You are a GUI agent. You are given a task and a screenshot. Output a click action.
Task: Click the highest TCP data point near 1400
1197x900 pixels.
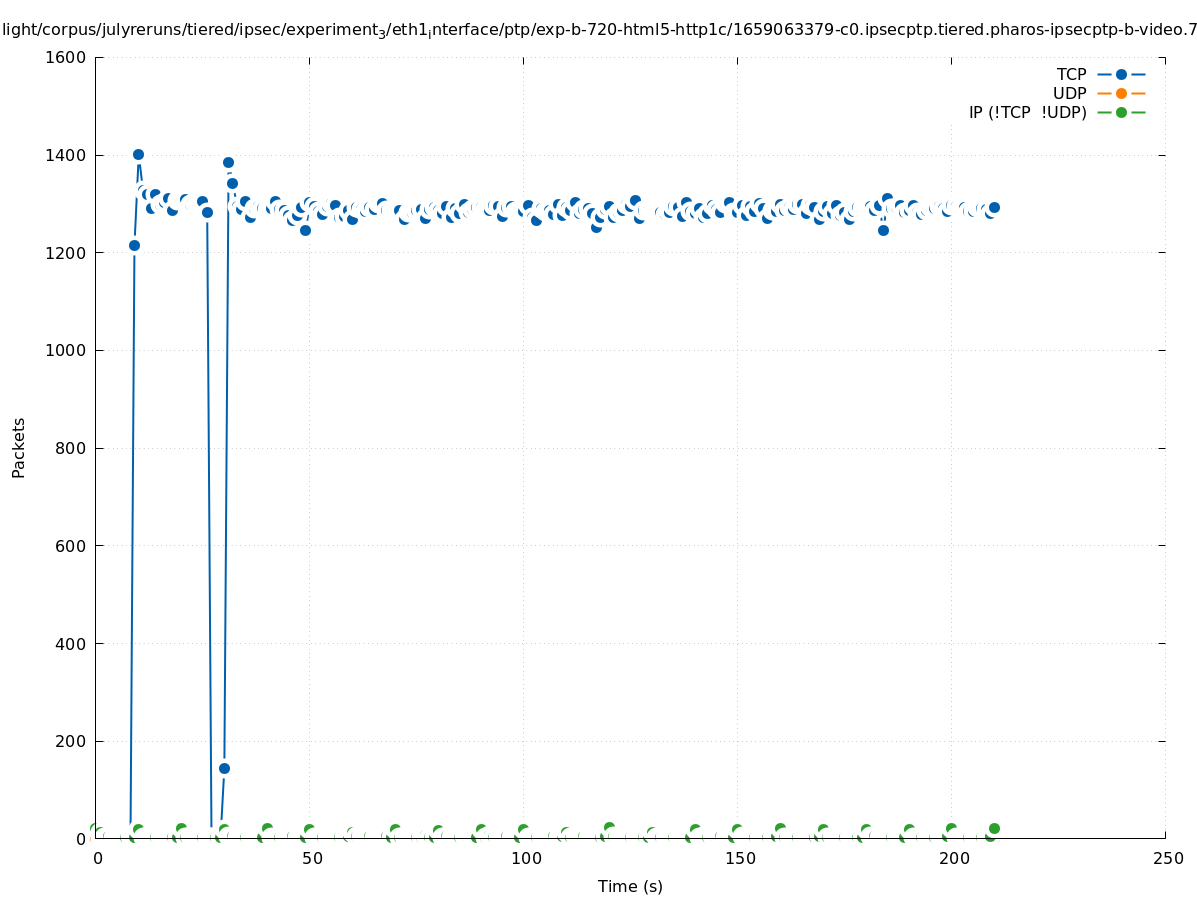coord(138,154)
